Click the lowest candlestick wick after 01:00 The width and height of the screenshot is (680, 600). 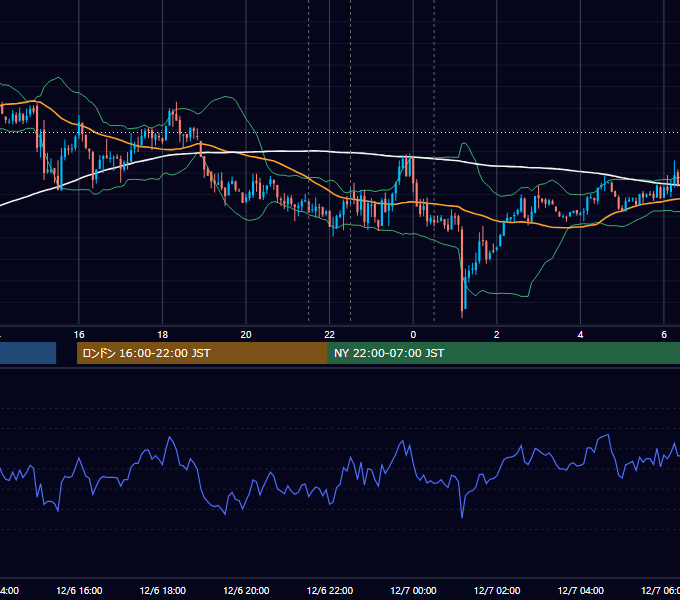(462, 313)
